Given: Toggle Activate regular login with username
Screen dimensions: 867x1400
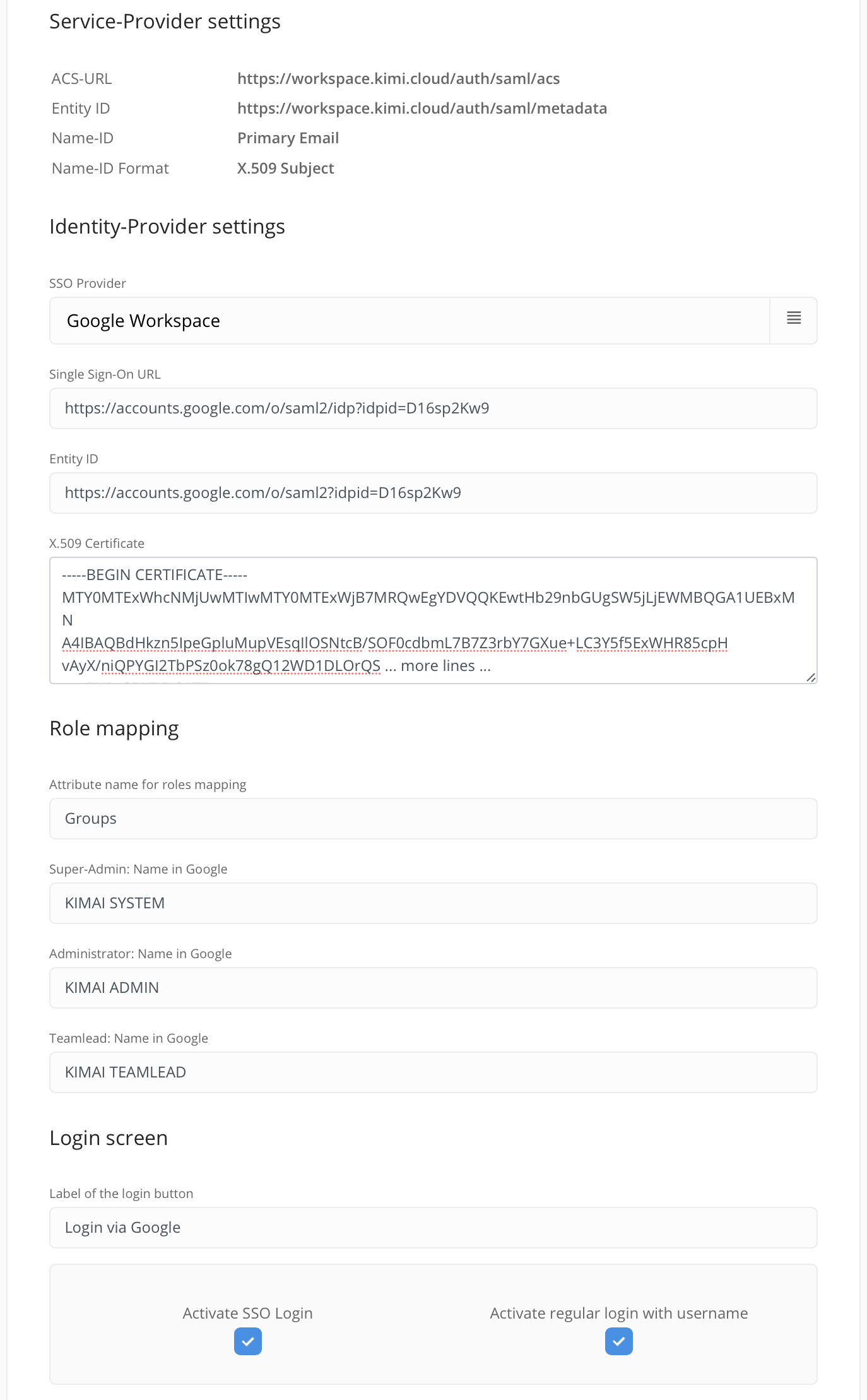Looking at the screenshot, I should (619, 1341).
